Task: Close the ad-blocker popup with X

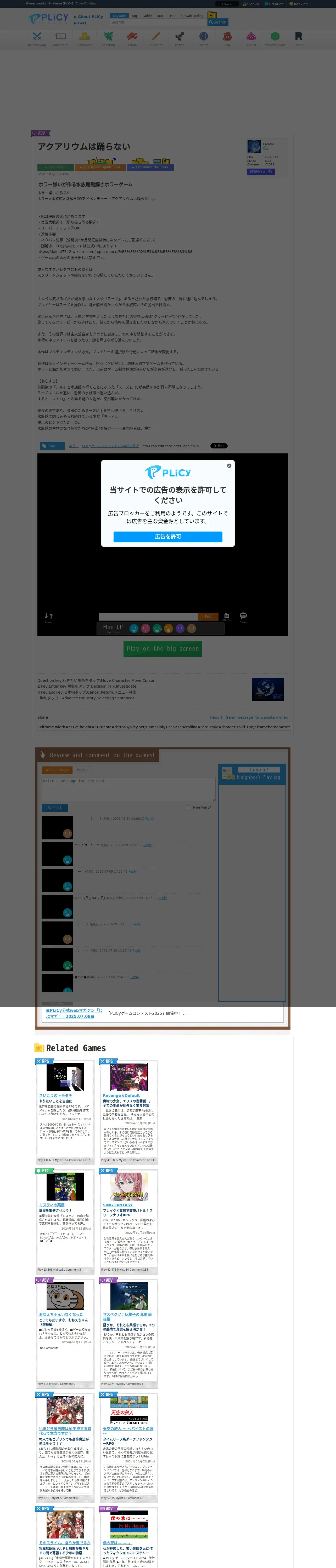Action: (x=229, y=466)
